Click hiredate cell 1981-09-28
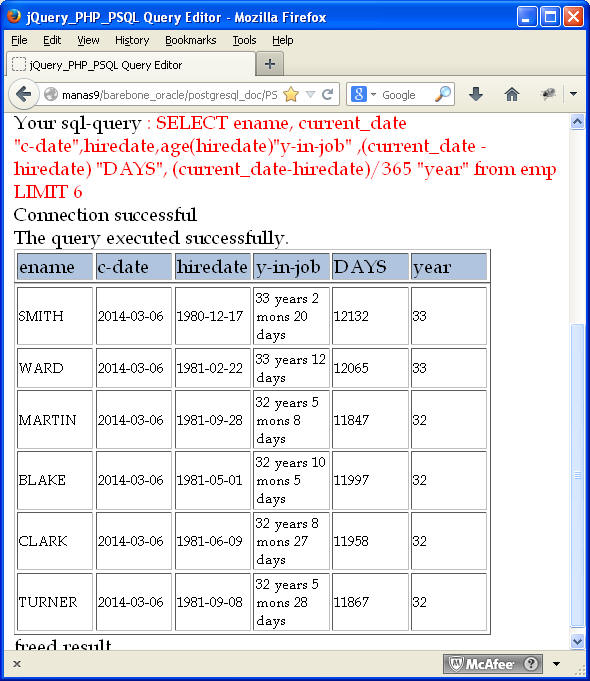The image size is (590, 681). (213, 420)
